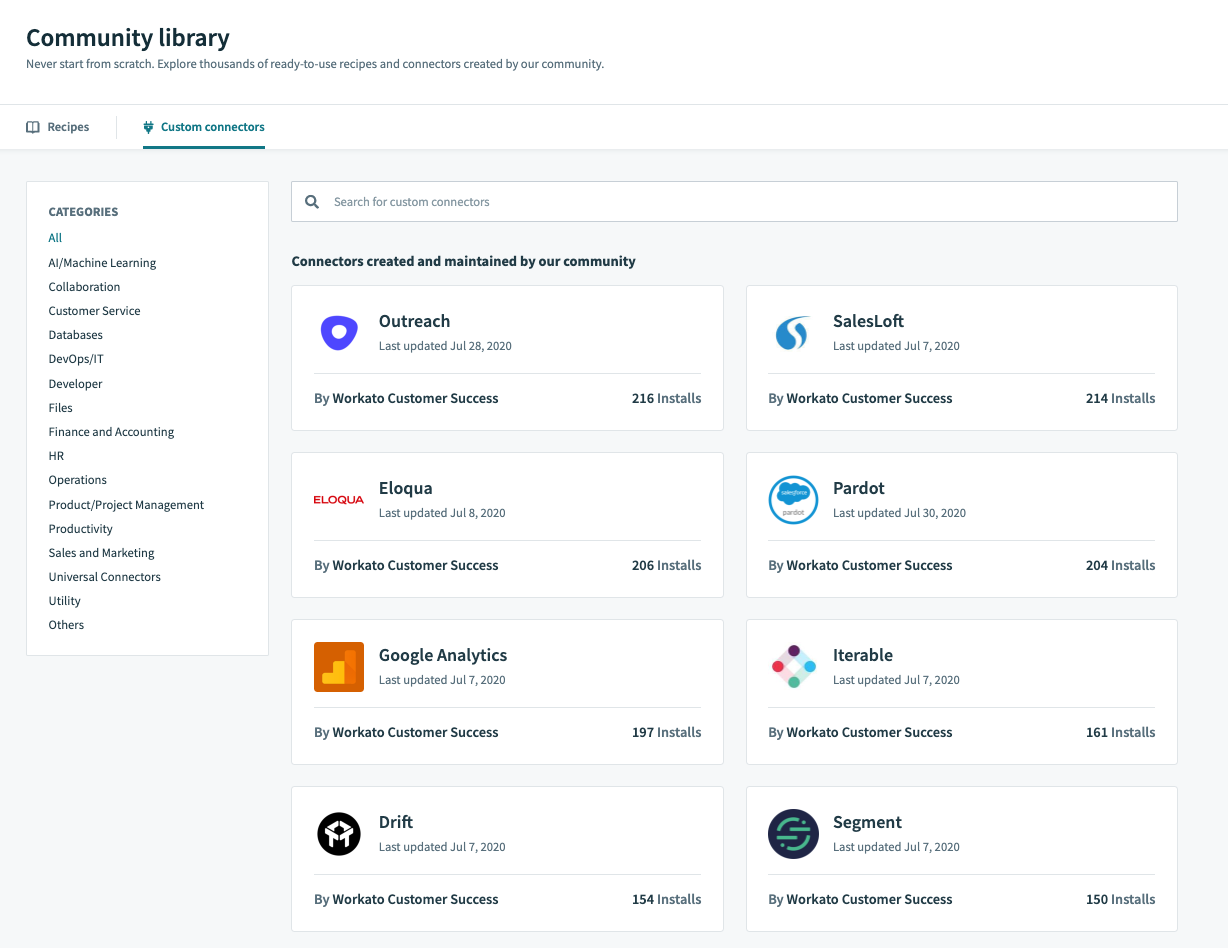This screenshot has height=948, width=1228.
Task: Filter by Others category
Action: click(x=66, y=625)
